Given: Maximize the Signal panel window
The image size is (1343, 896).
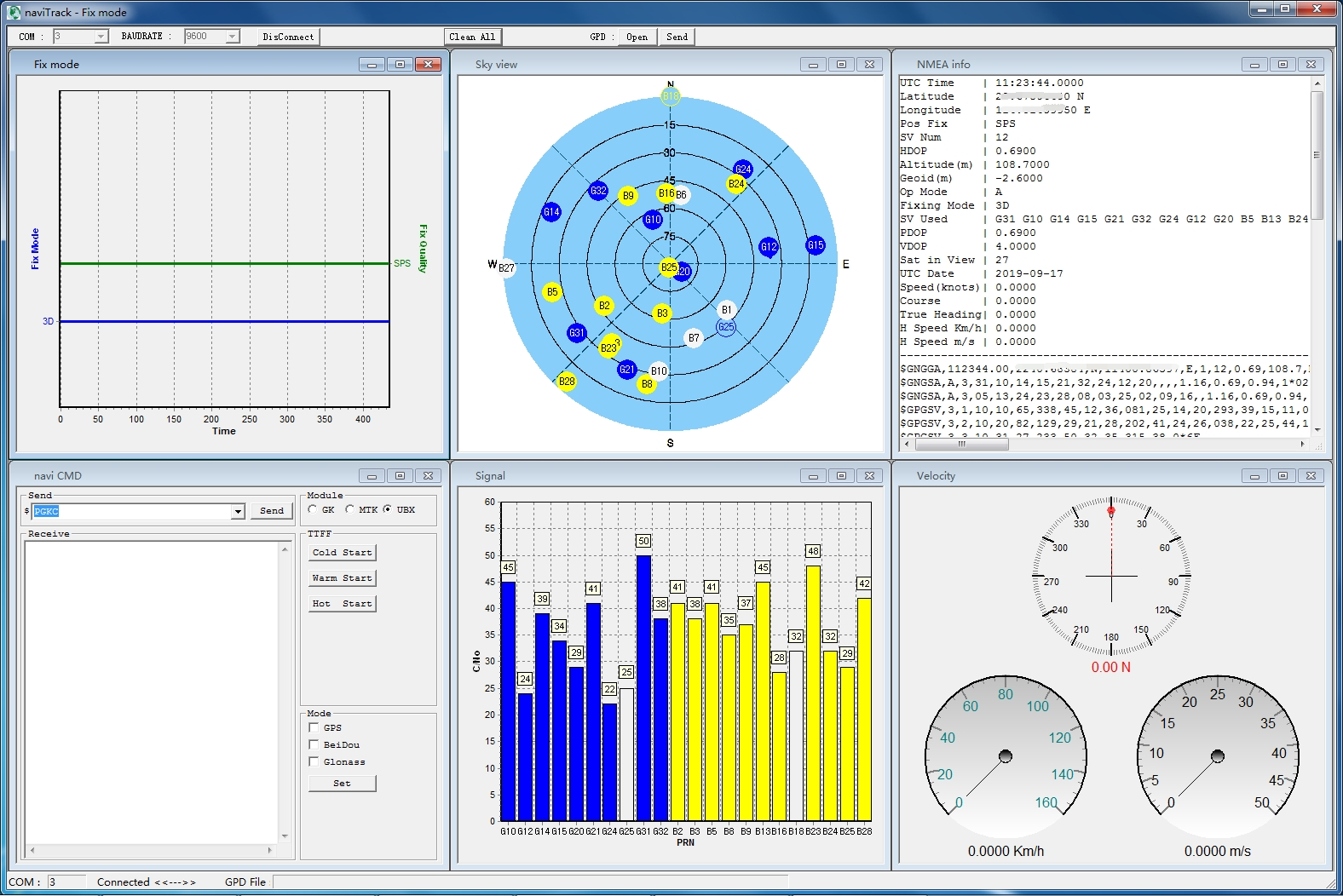Looking at the screenshot, I should coord(841,475).
